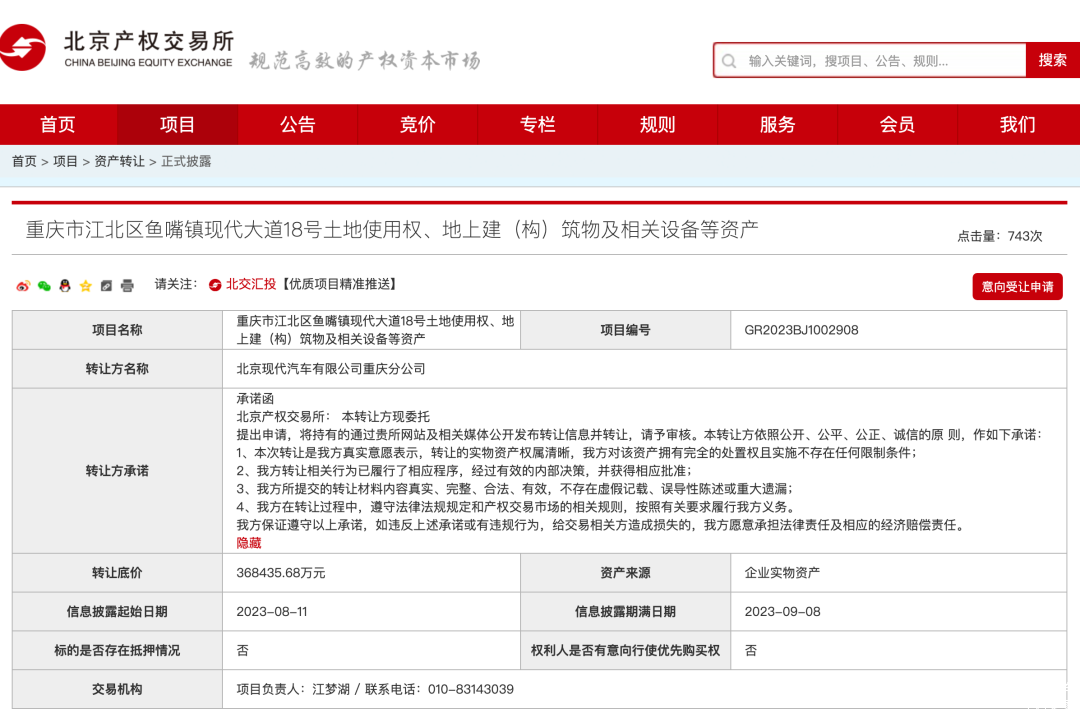The height and width of the screenshot is (718, 1080).
Task: Collapse the commitment letter via 隐藏
Action: tap(249, 542)
